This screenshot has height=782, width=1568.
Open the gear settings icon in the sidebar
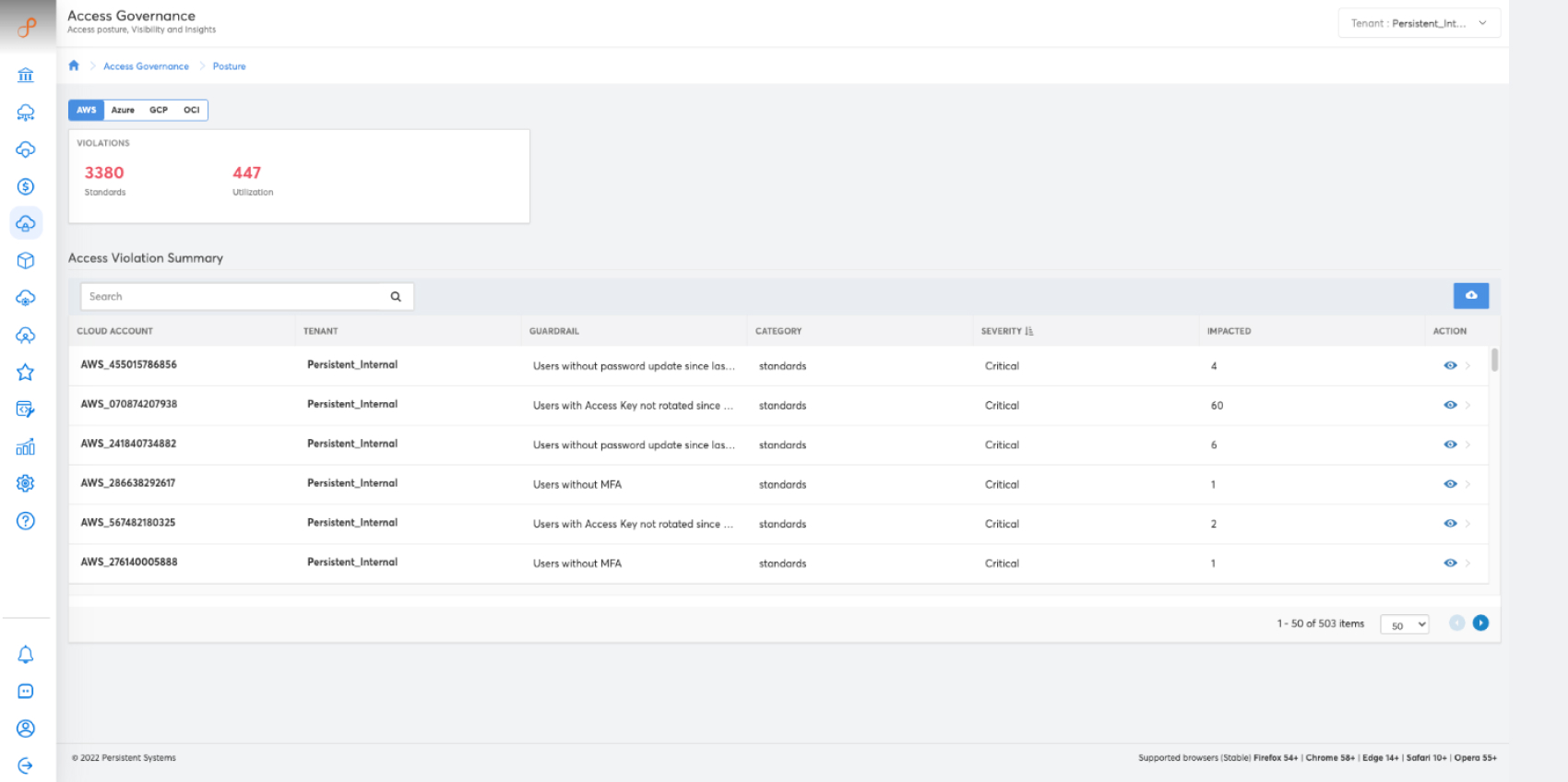coord(26,483)
